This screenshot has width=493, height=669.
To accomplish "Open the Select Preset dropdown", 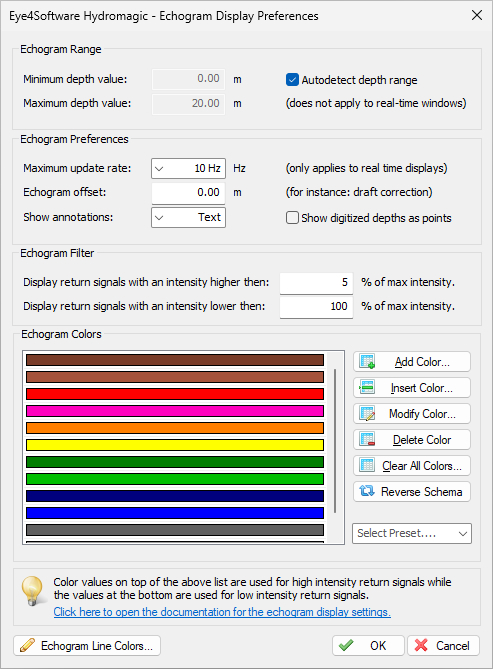I will [412, 533].
